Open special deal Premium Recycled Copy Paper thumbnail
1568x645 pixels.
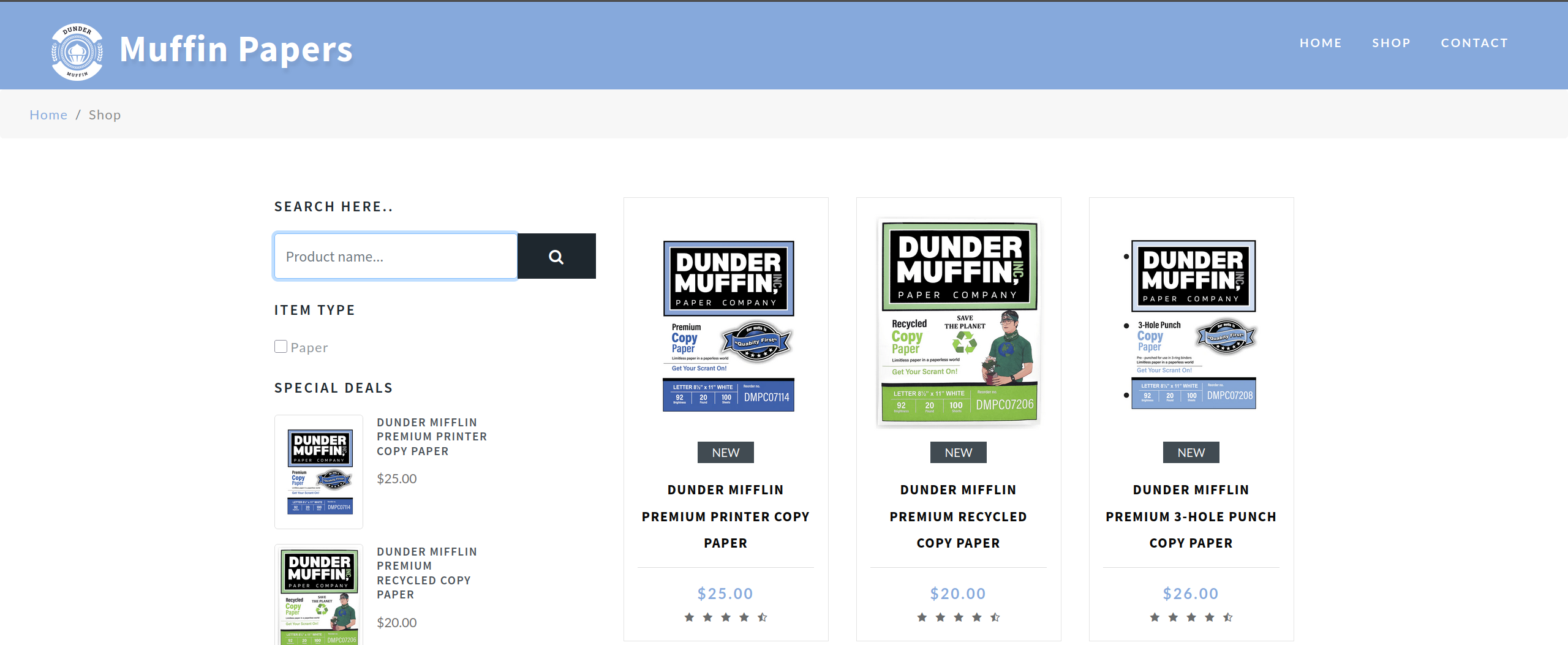click(319, 595)
